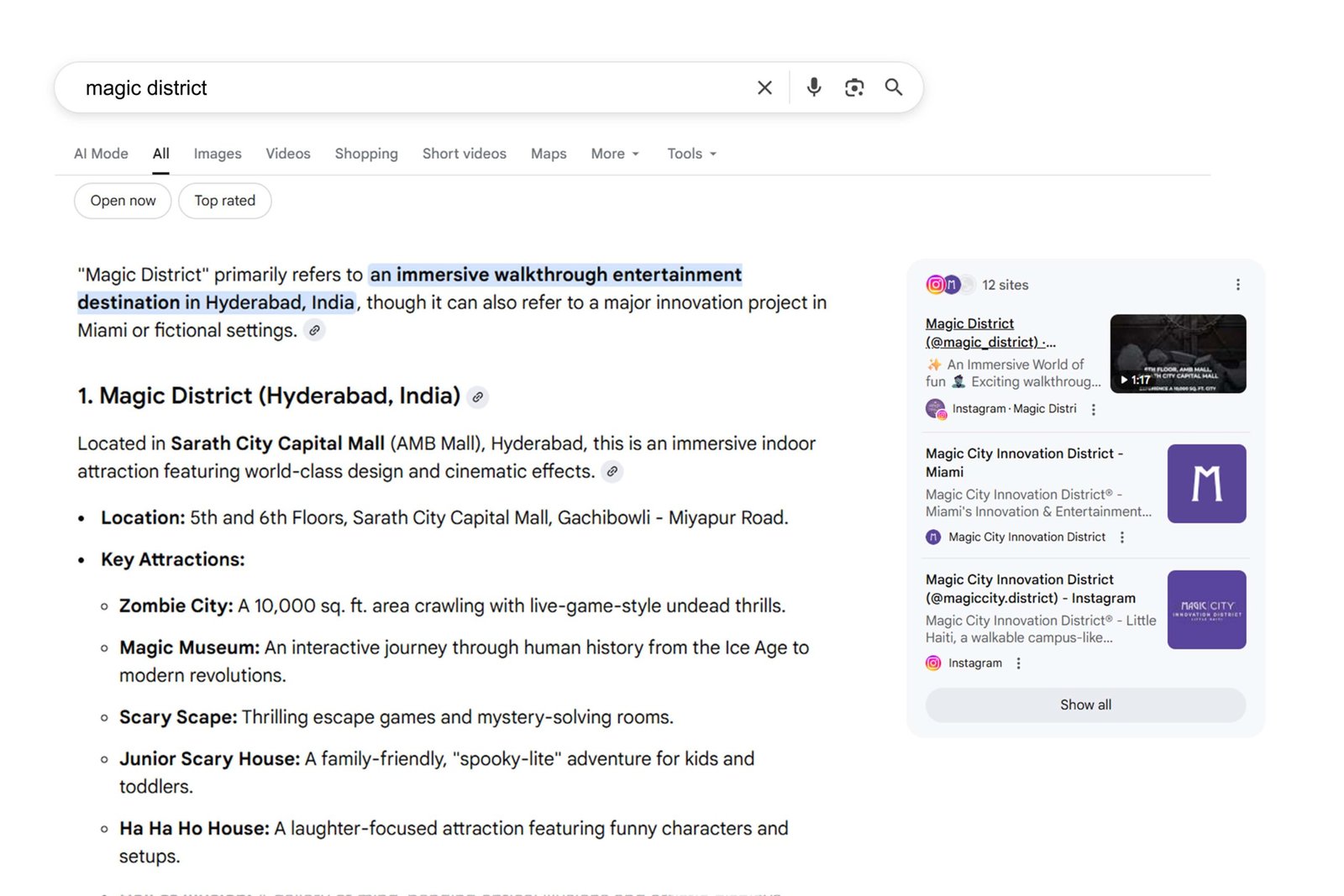1344x896 pixels.
Task: Open the three-dot menu beside Magic City Innovation District result
Action: [x=1122, y=537]
